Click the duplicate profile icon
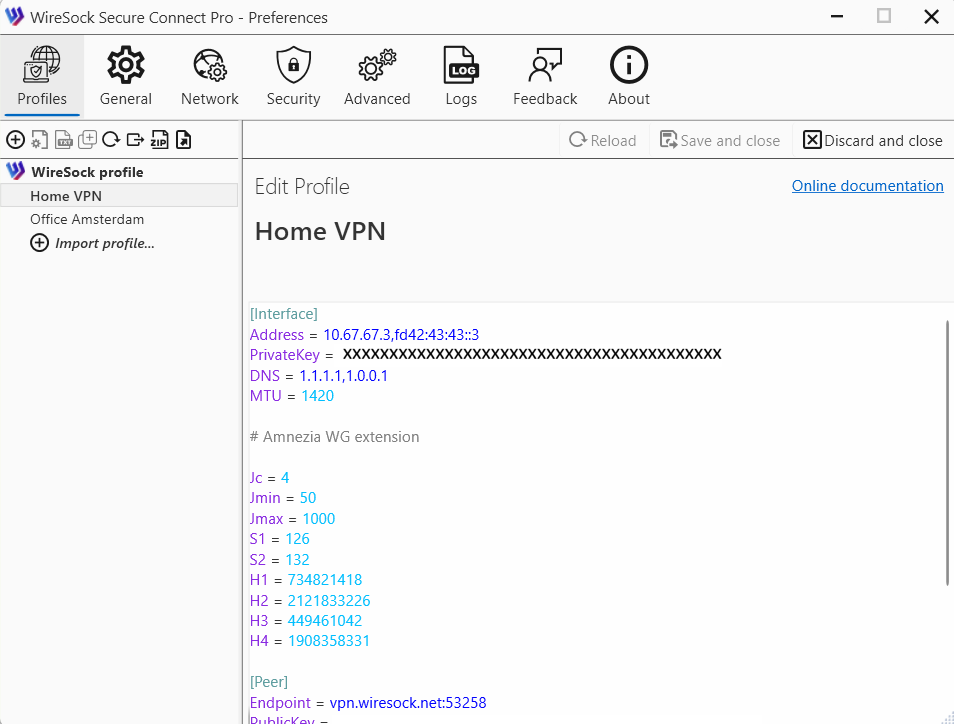The width and height of the screenshot is (954, 724). pos(88,140)
